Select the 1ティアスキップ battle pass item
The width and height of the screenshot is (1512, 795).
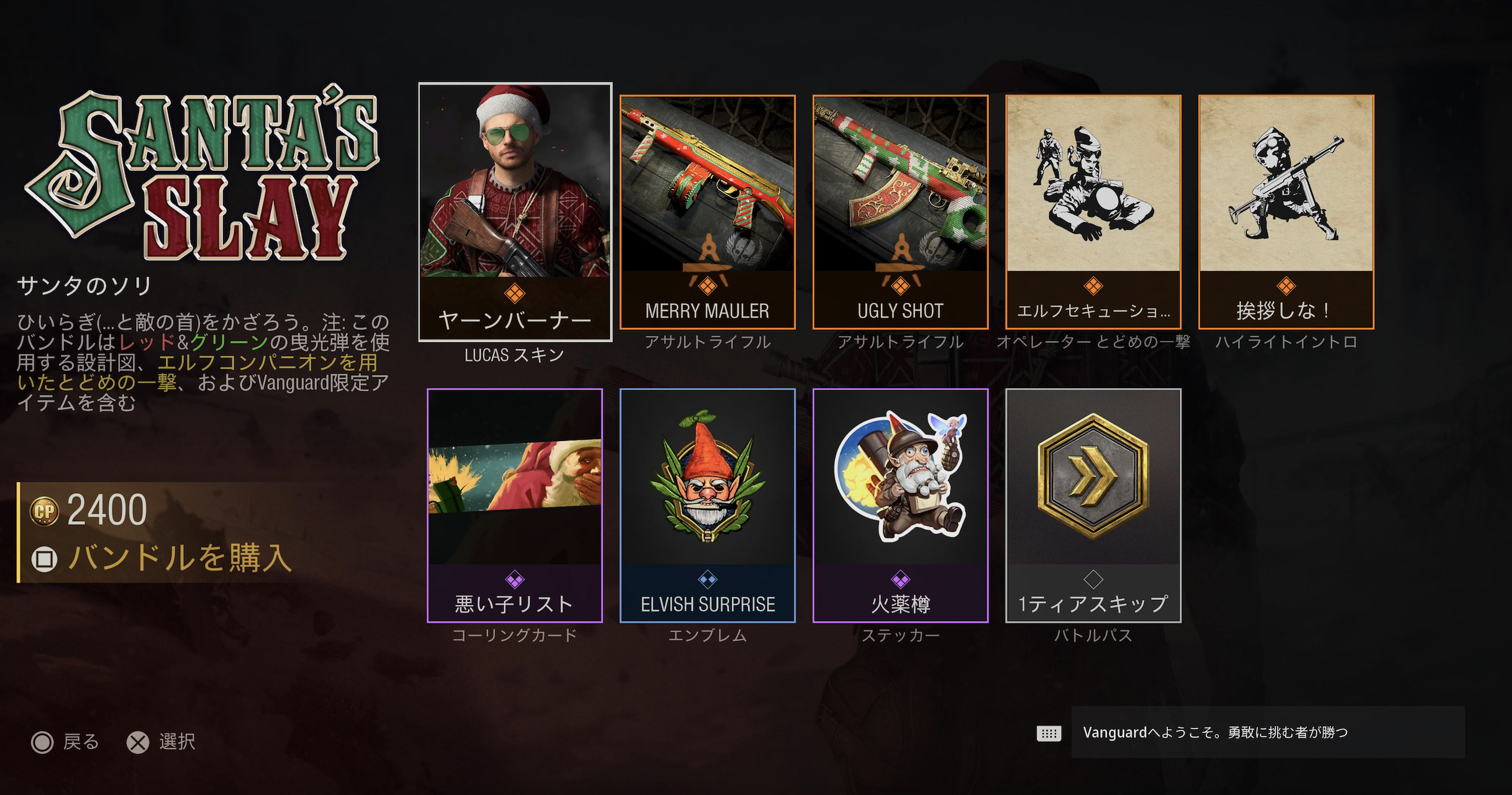(x=1093, y=506)
